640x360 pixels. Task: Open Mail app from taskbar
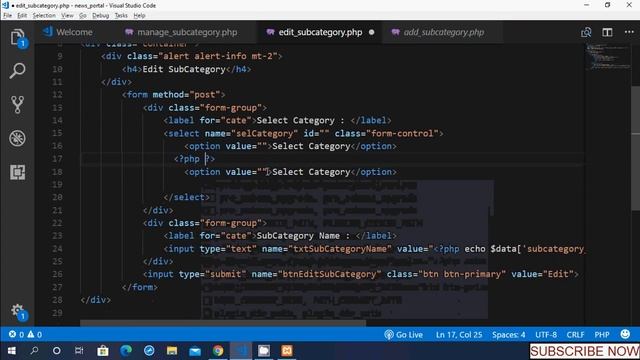[x=195, y=351]
